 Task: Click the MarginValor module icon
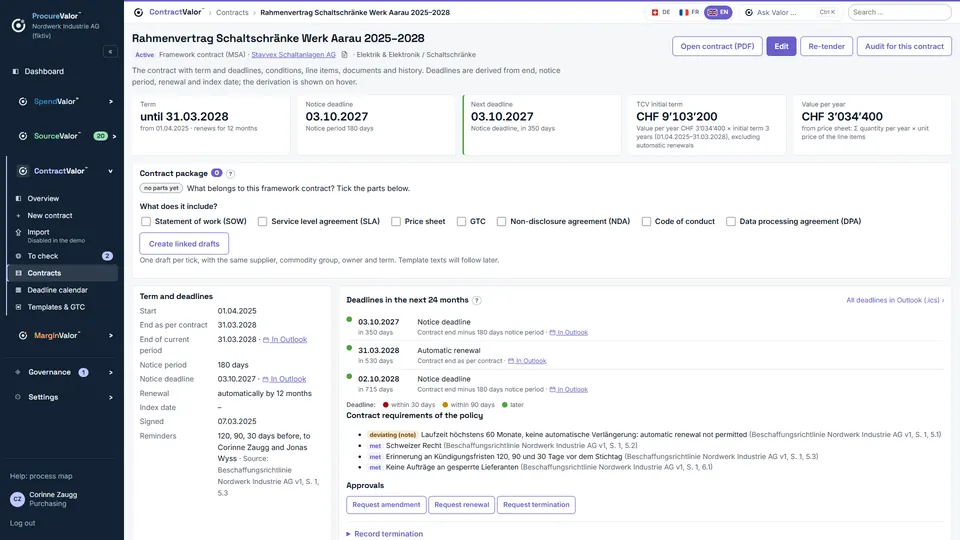(x=23, y=336)
